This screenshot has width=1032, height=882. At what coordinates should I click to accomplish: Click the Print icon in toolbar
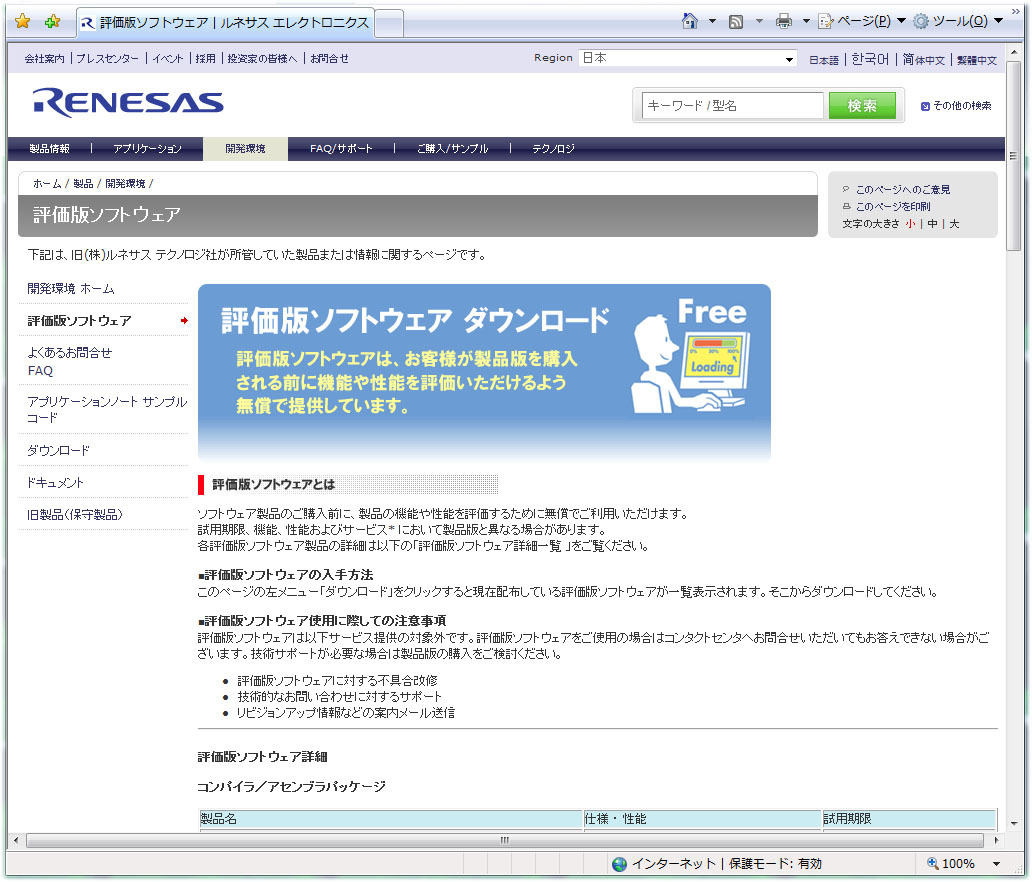pos(784,21)
